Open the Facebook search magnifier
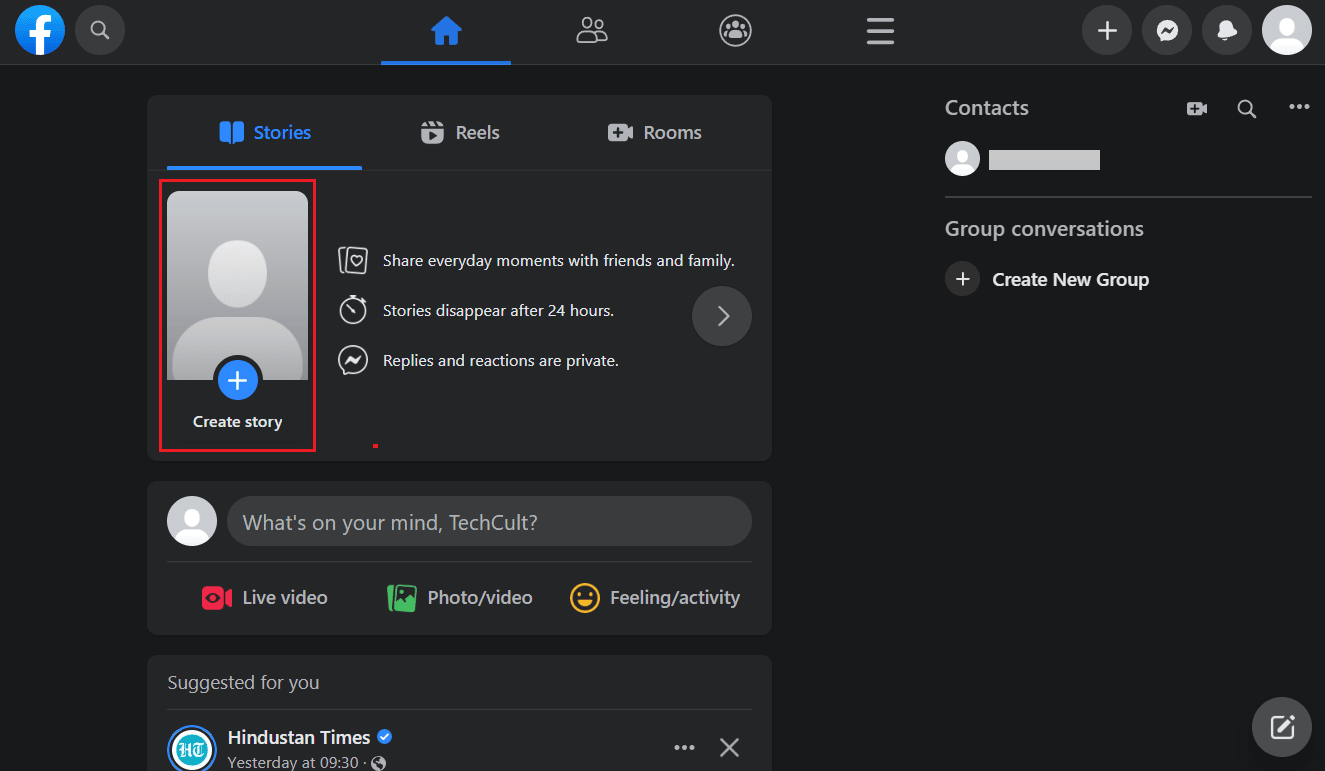This screenshot has width=1325, height=771. click(x=100, y=30)
